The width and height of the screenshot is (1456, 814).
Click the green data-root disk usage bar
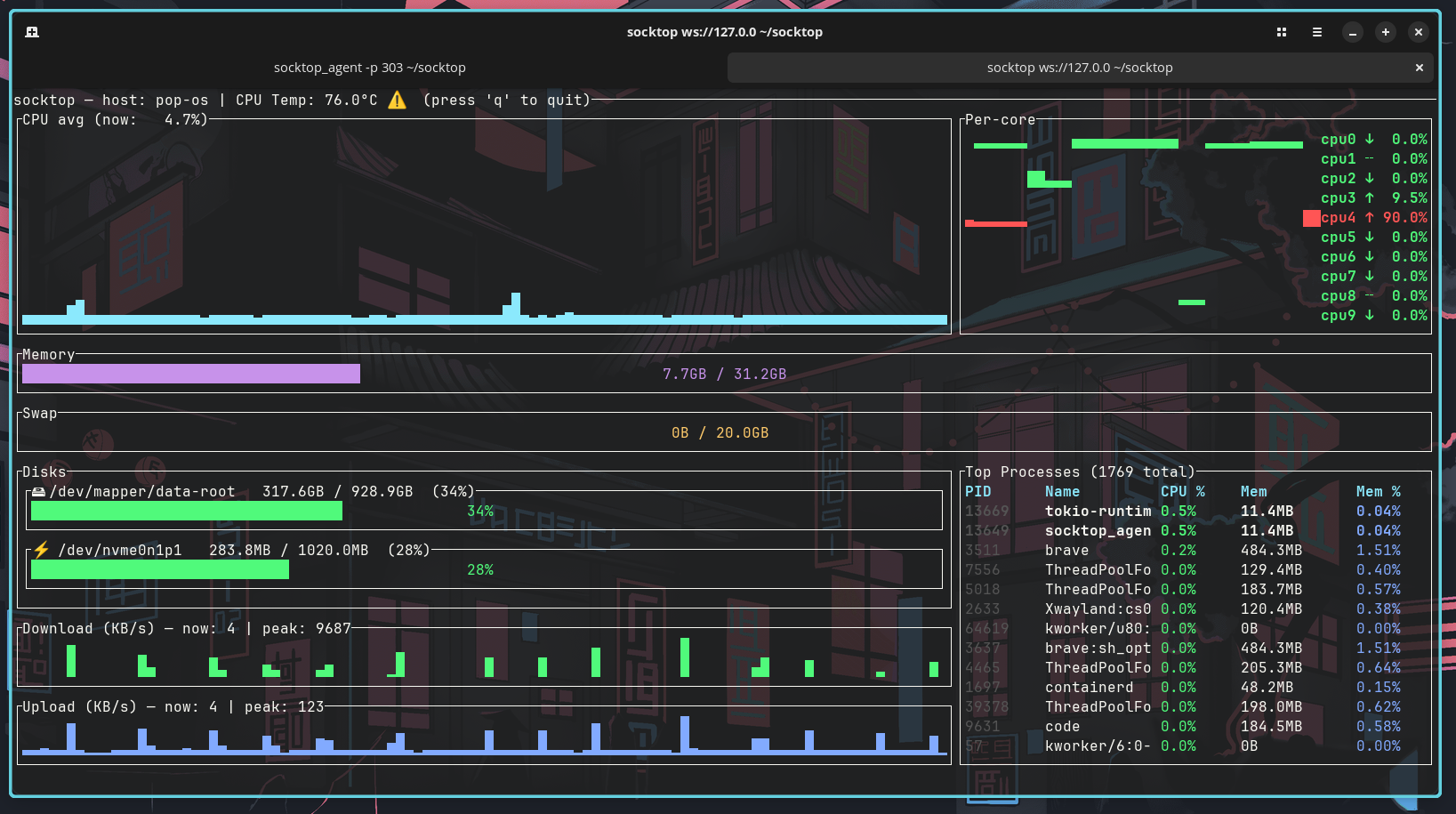point(187,511)
